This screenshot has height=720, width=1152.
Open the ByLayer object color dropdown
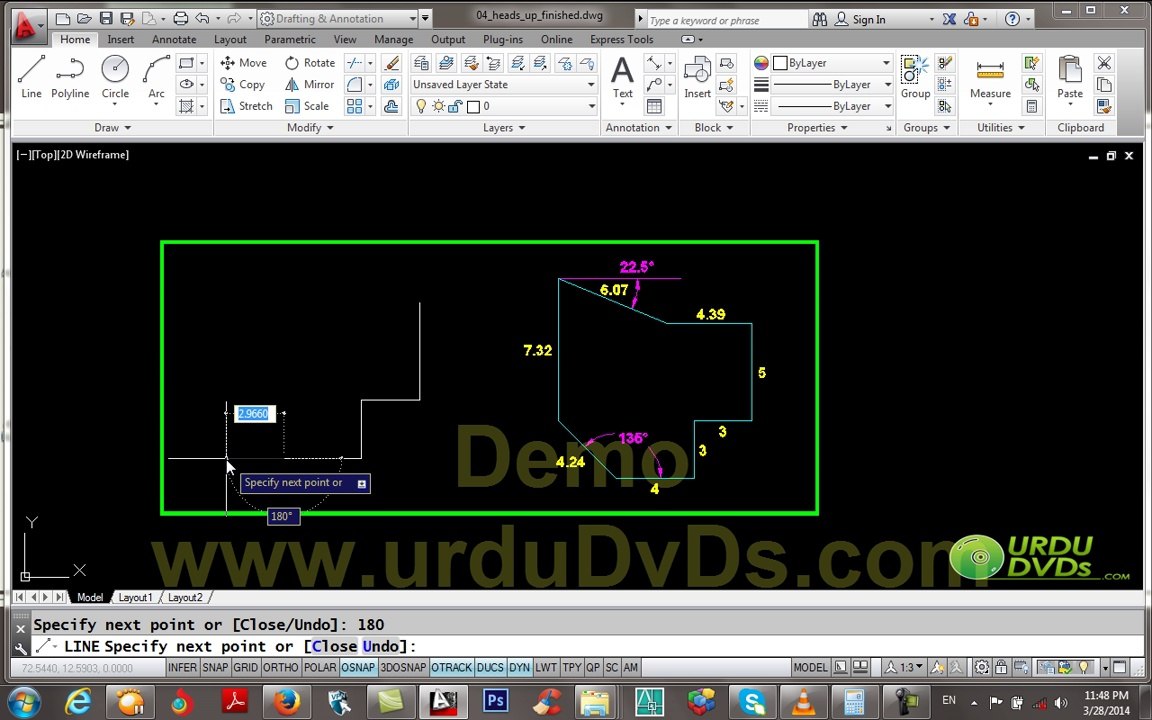(x=833, y=63)
